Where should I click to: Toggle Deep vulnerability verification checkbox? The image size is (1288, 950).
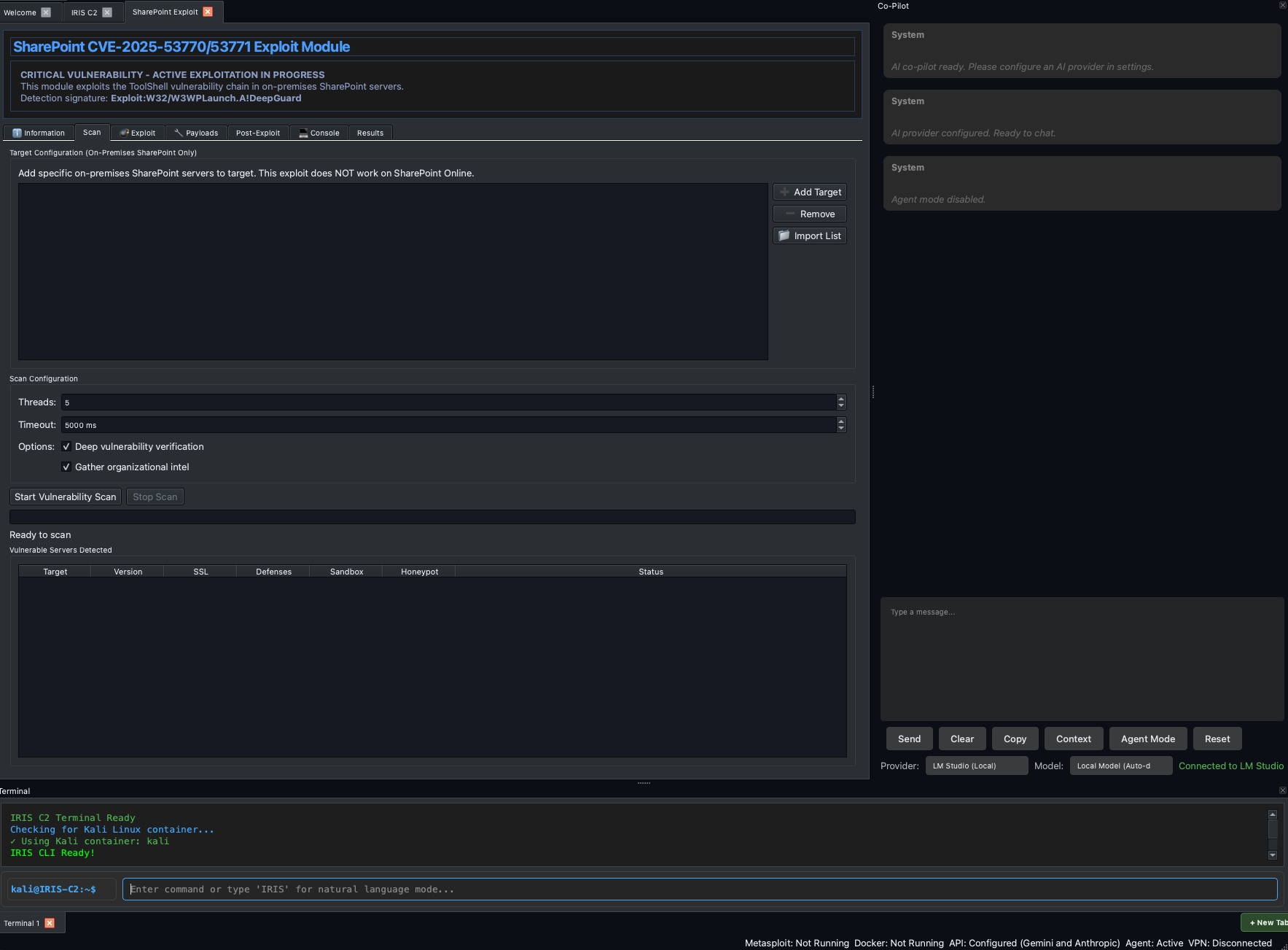click(x=66, y=447)
